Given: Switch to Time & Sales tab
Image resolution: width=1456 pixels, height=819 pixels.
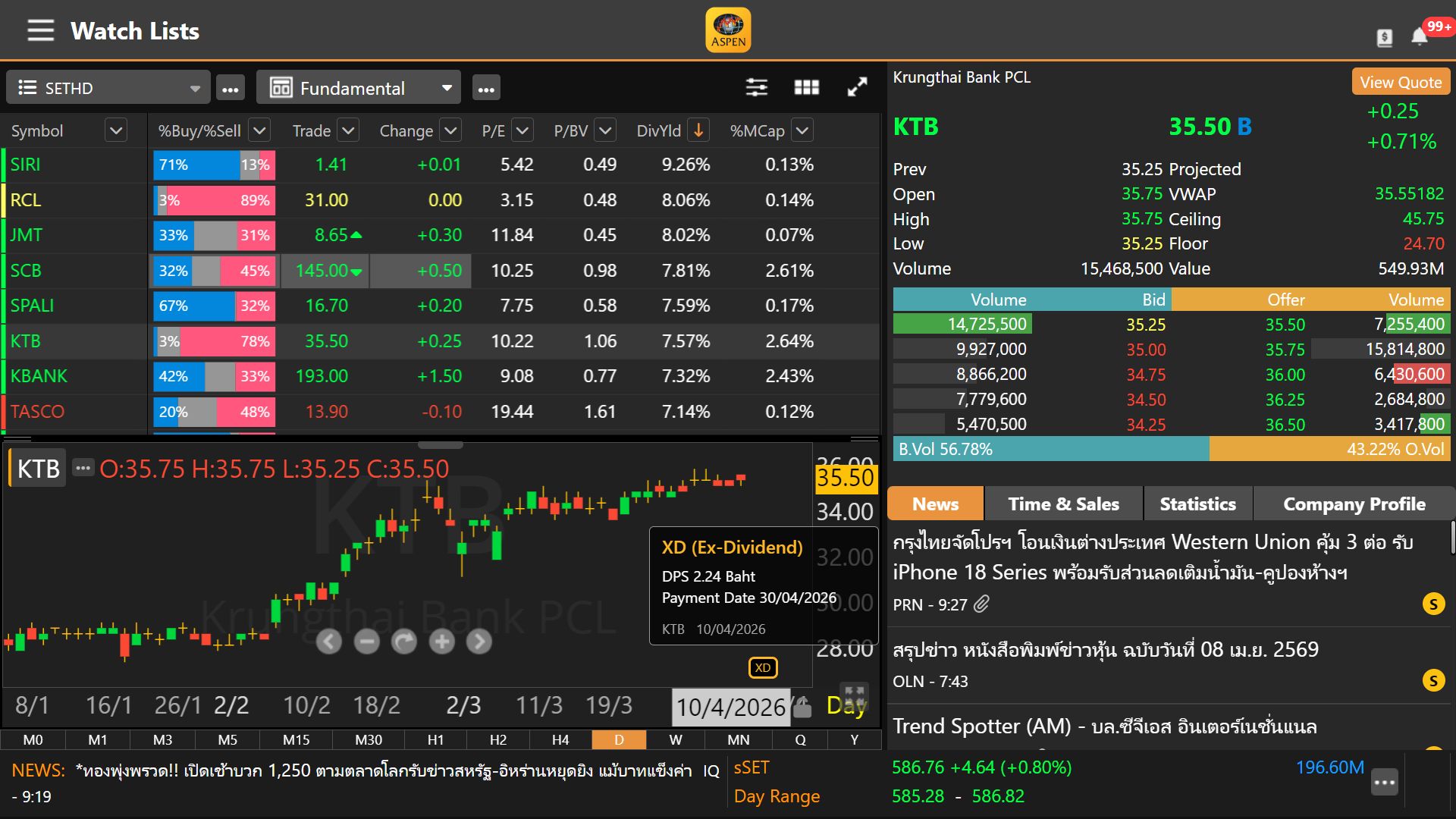Looking at the screenshot, I should coord(1063,504).
